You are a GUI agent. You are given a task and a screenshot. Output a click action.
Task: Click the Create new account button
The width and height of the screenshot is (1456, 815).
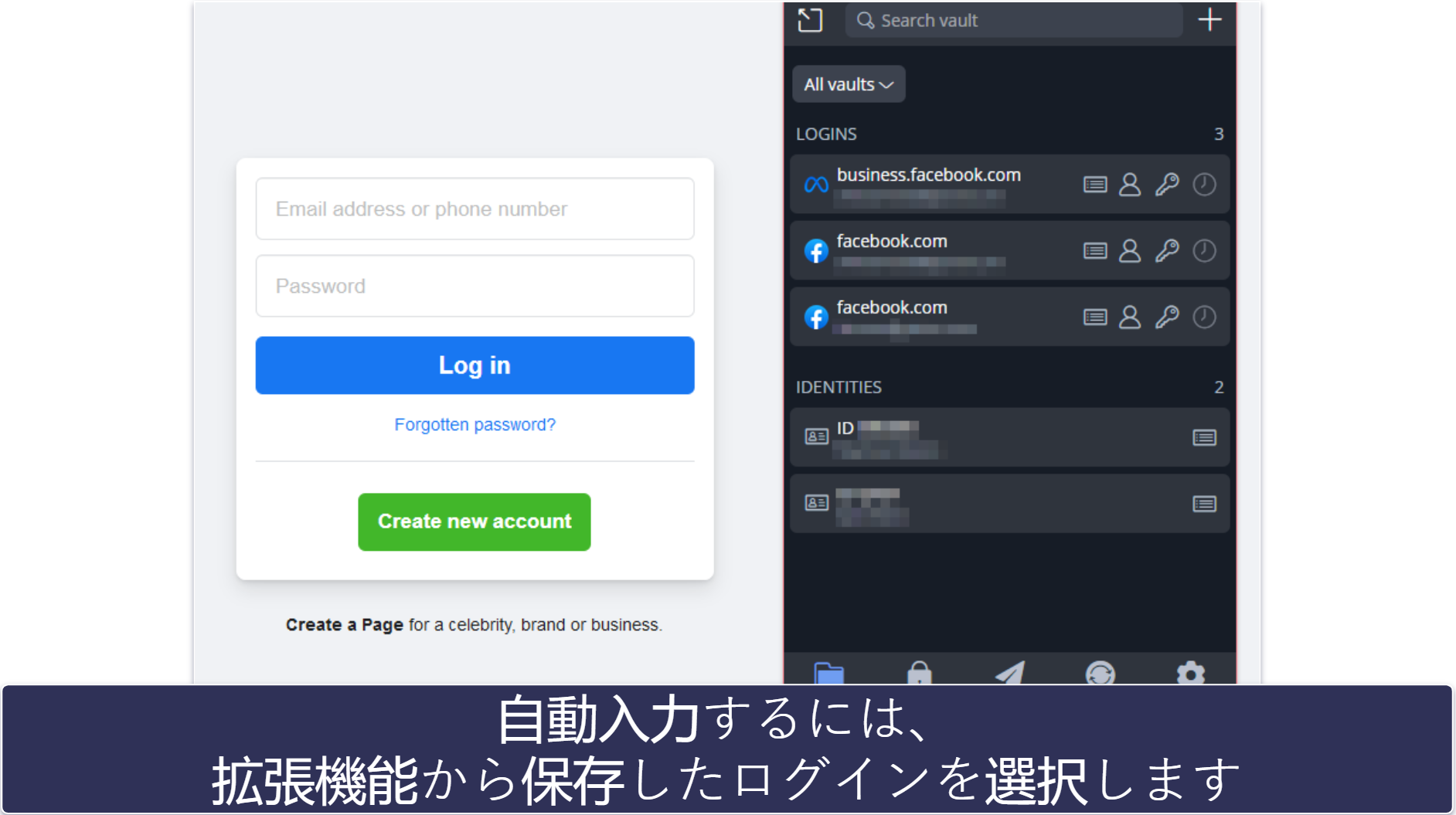click(x=475, y=521)
